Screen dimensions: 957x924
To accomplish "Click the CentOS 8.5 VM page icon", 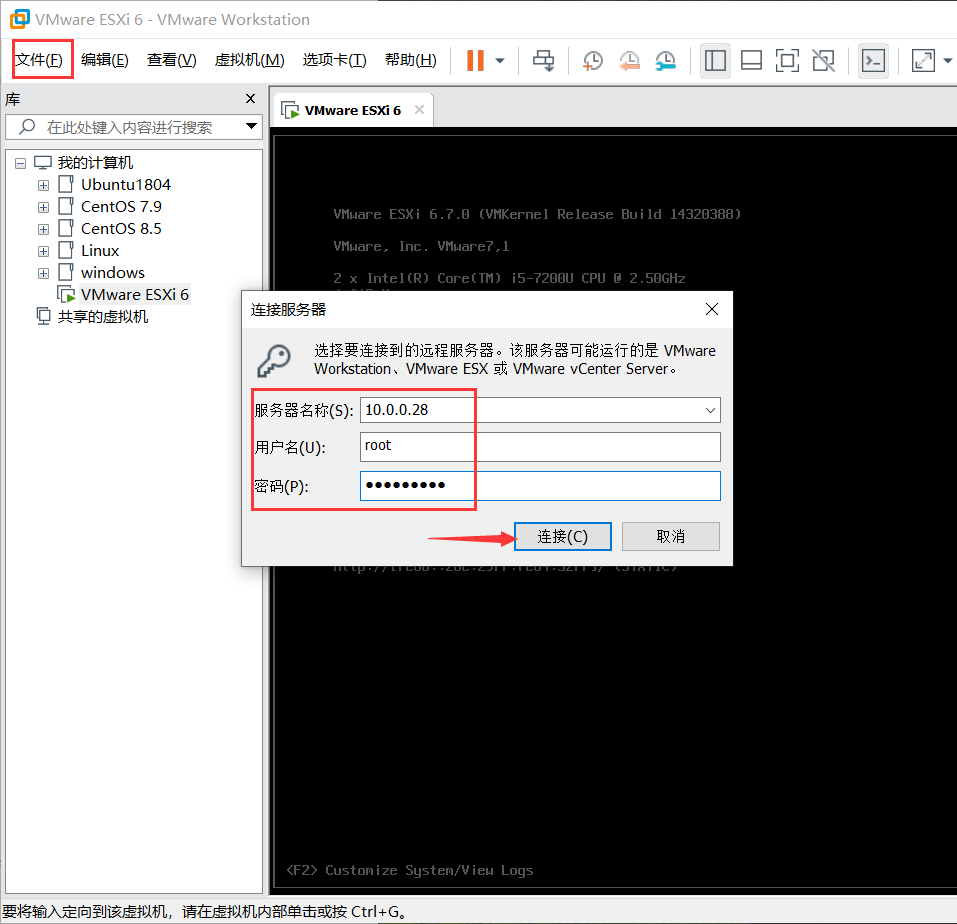I will [66, 228].
